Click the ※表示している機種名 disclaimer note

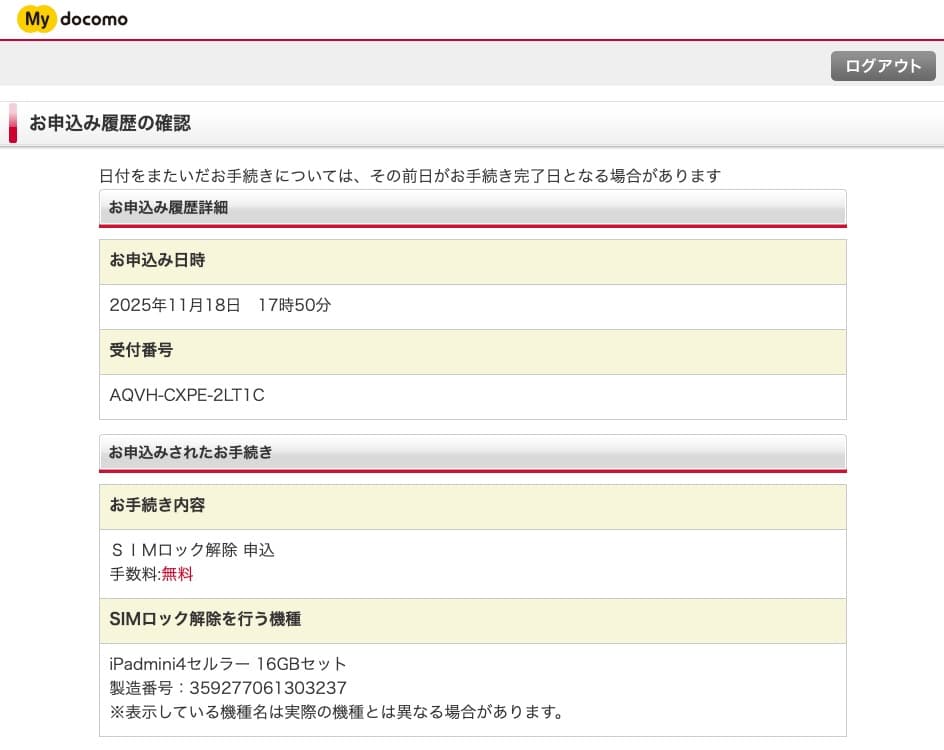[337, 712]
